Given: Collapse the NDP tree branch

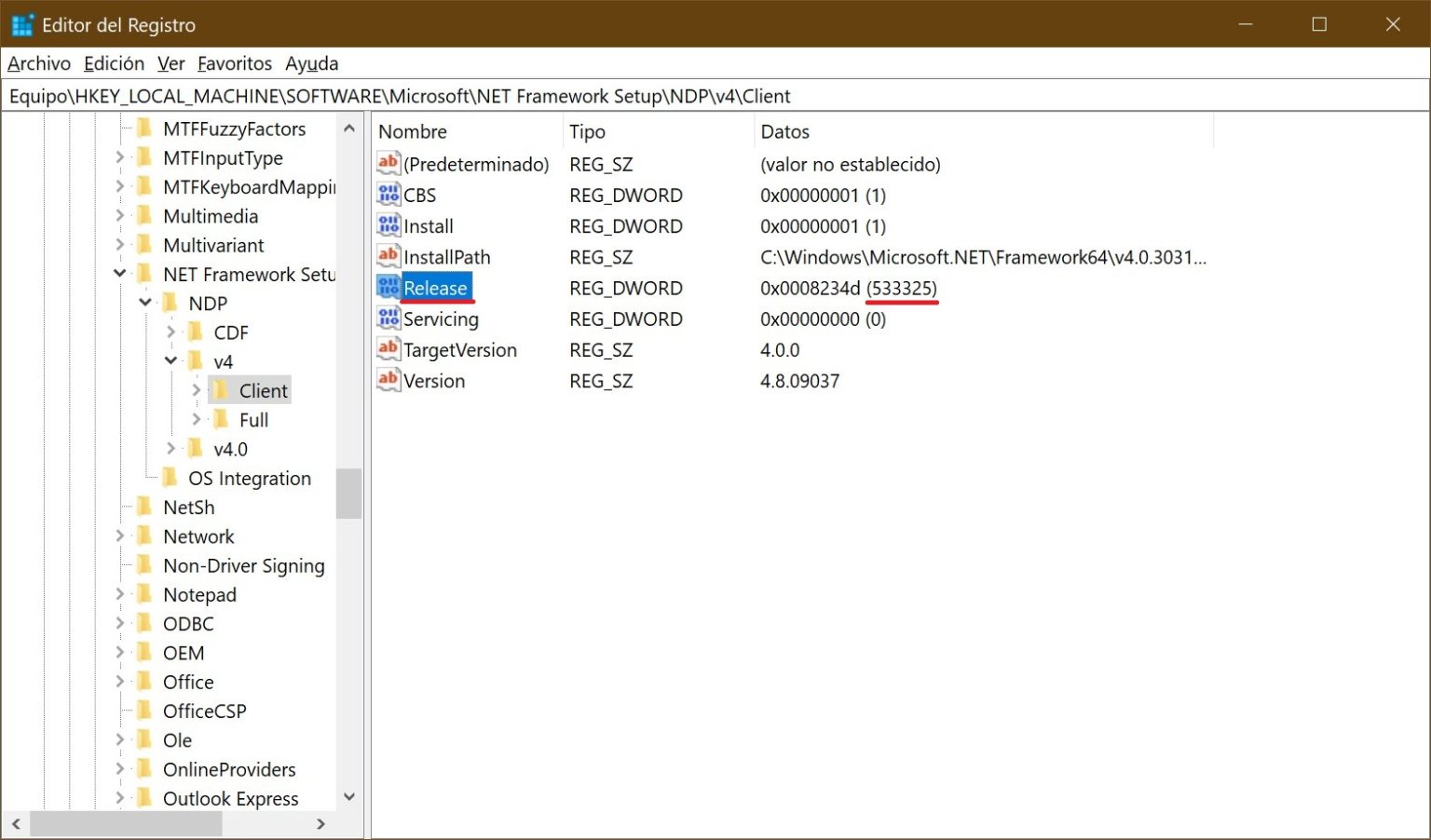Looking at the screenshot, I should point(146,303).
